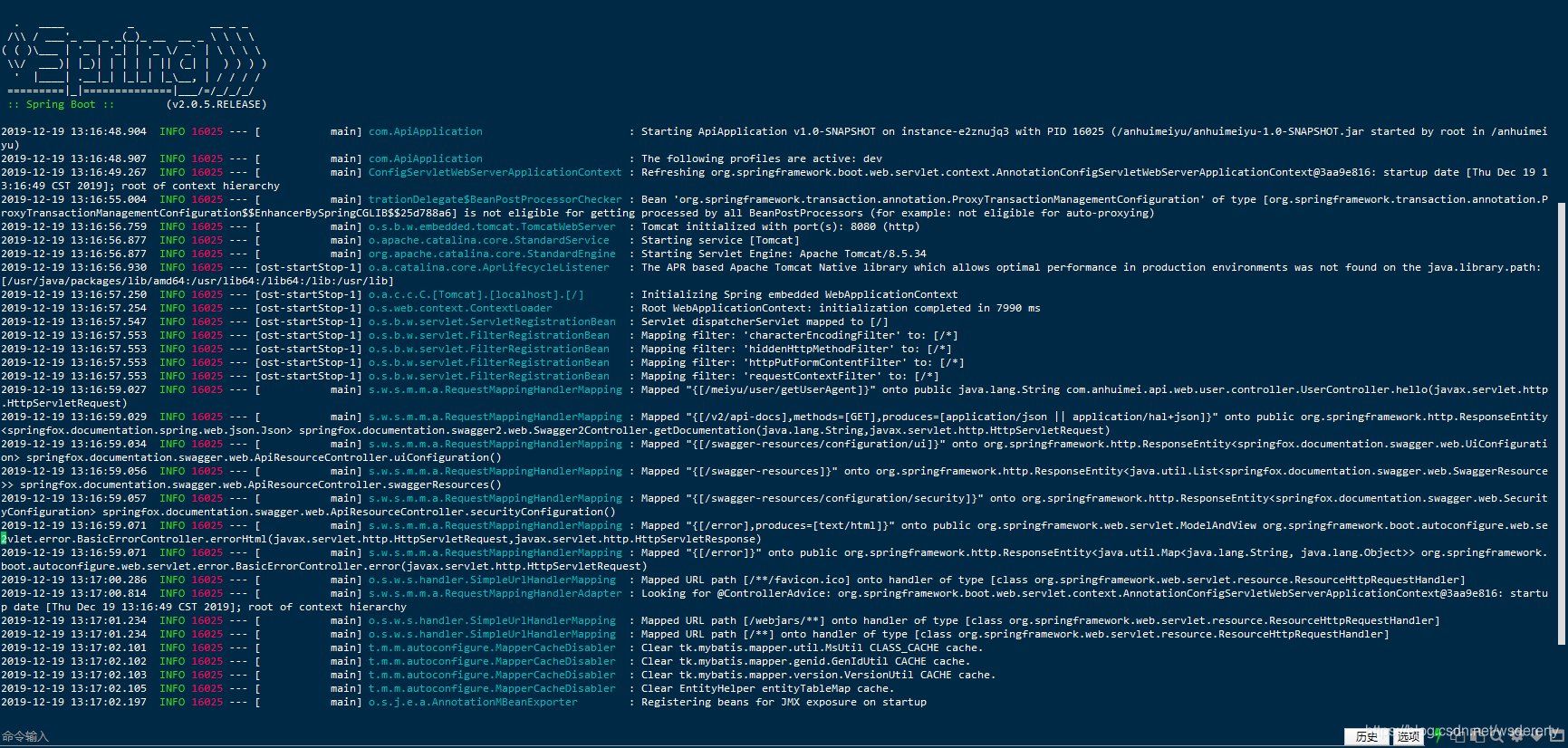Click 'o.a.catalina.core.AprLifecycleListener' logger name
This screenshot has width=1568, height=748.
(x=489, y=267)
